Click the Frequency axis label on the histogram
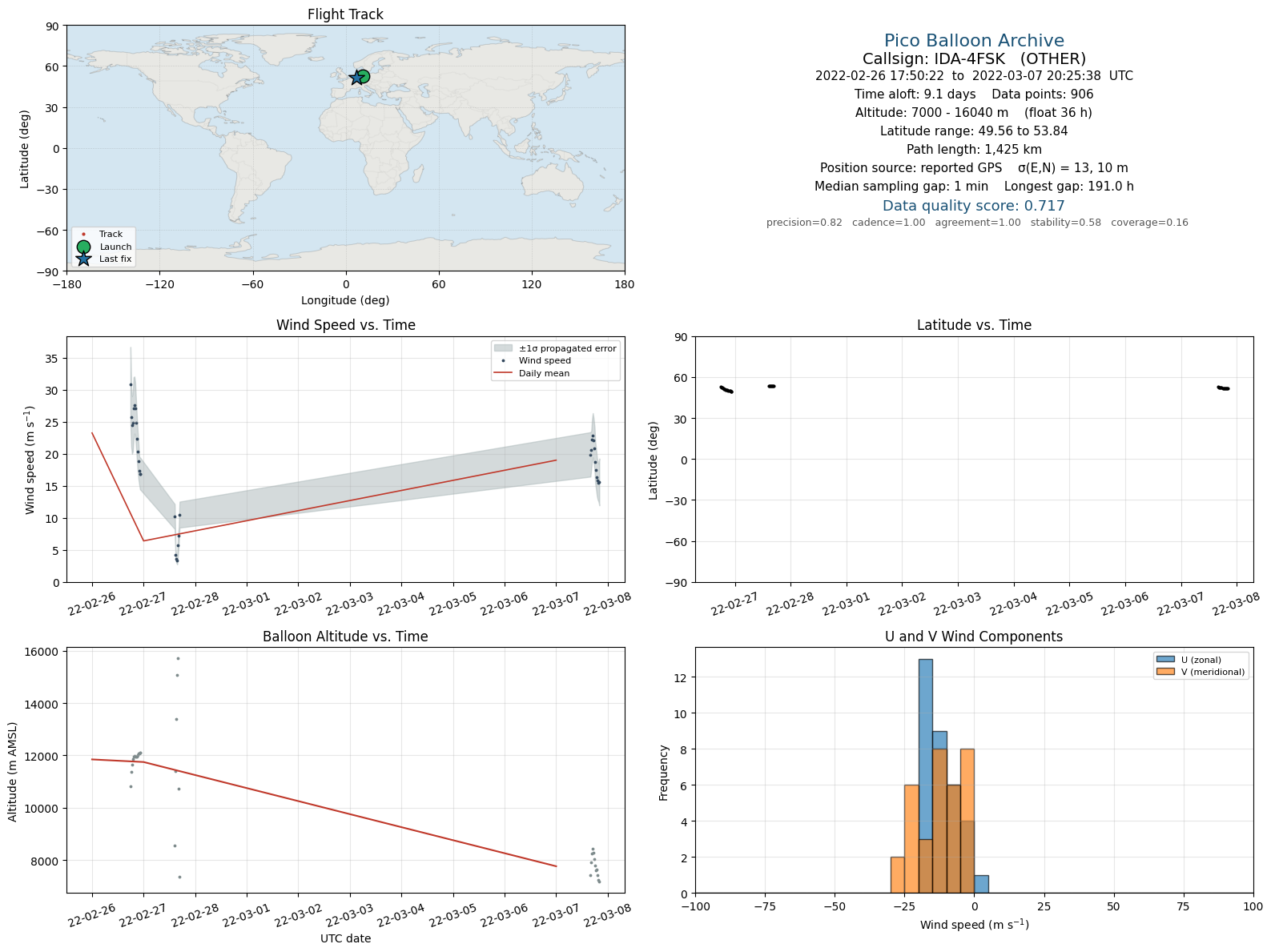Viewport: 1271px width, 952px height. 664,772
